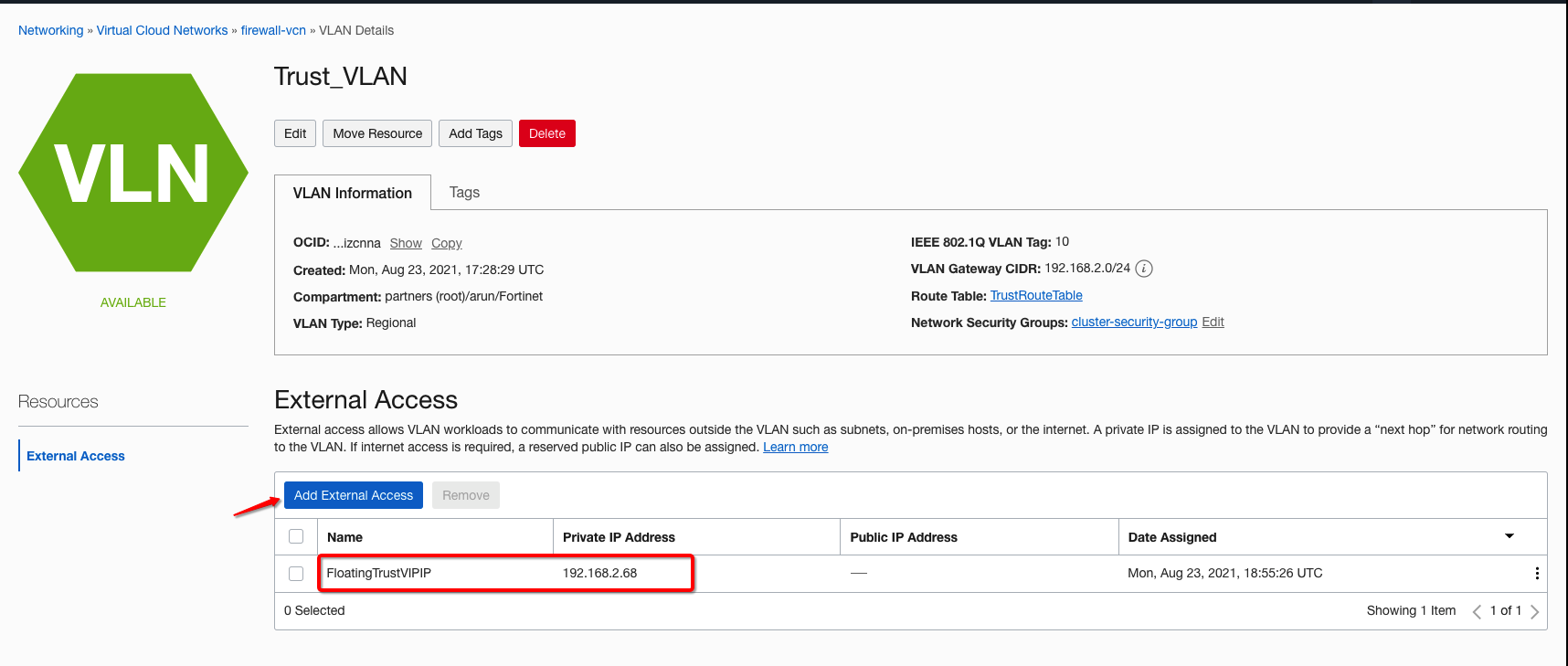Click the Public IP Address column header
This screenshot has height=666, width=1568.
pos(904,537)
